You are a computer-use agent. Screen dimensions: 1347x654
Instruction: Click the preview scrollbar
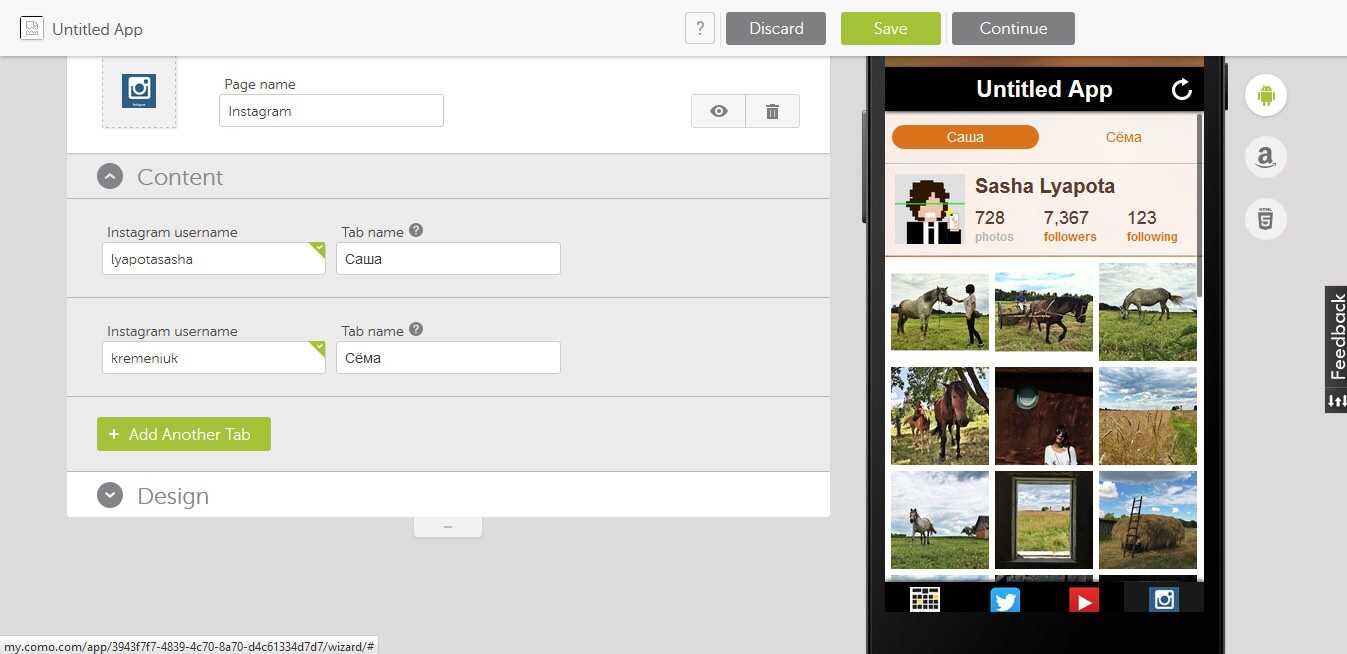tap(1199, 205)
